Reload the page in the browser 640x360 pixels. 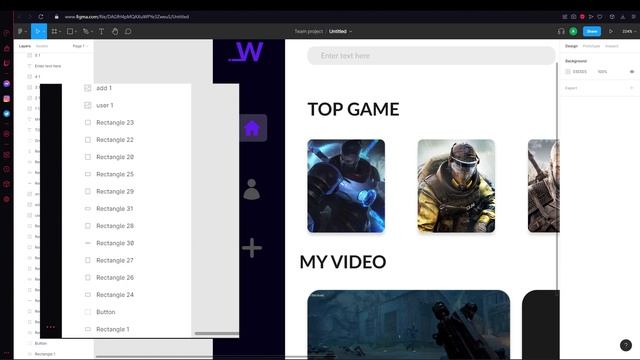point(41,17)
